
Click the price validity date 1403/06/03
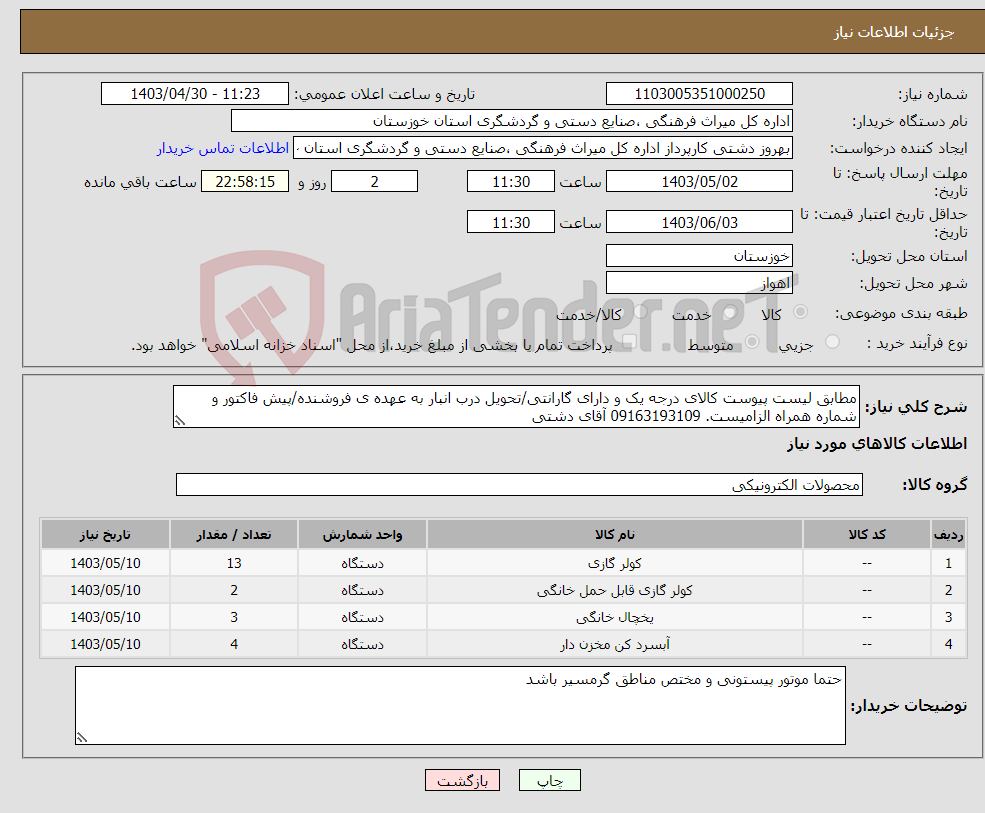tap(699, 222)
